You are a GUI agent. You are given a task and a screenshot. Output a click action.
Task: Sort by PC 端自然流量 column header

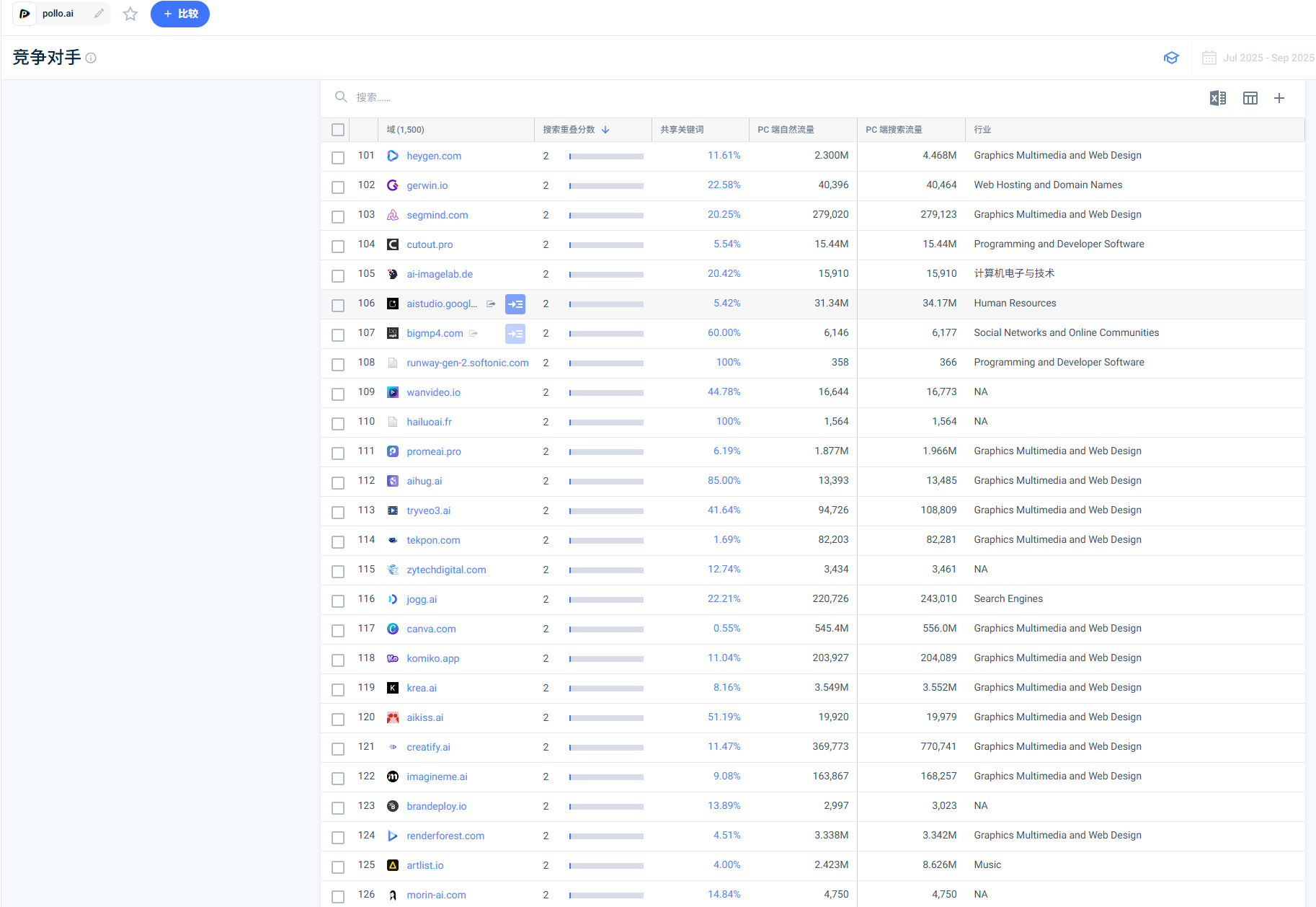coord(786,130)
